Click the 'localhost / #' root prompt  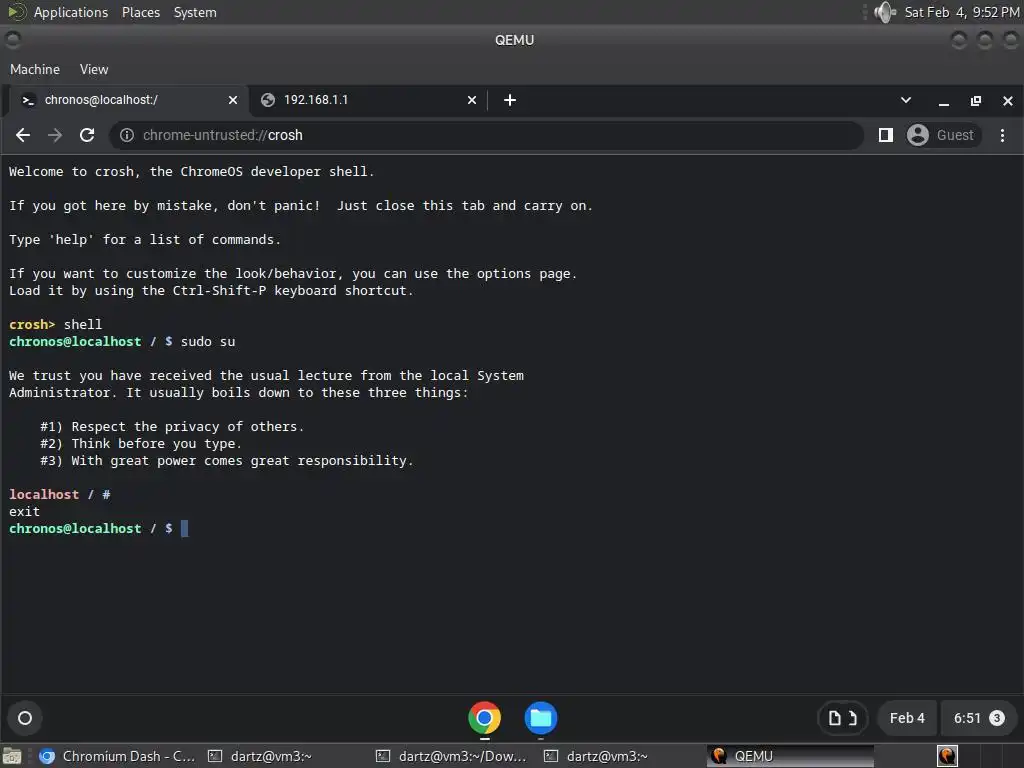[x=59, y=494]
